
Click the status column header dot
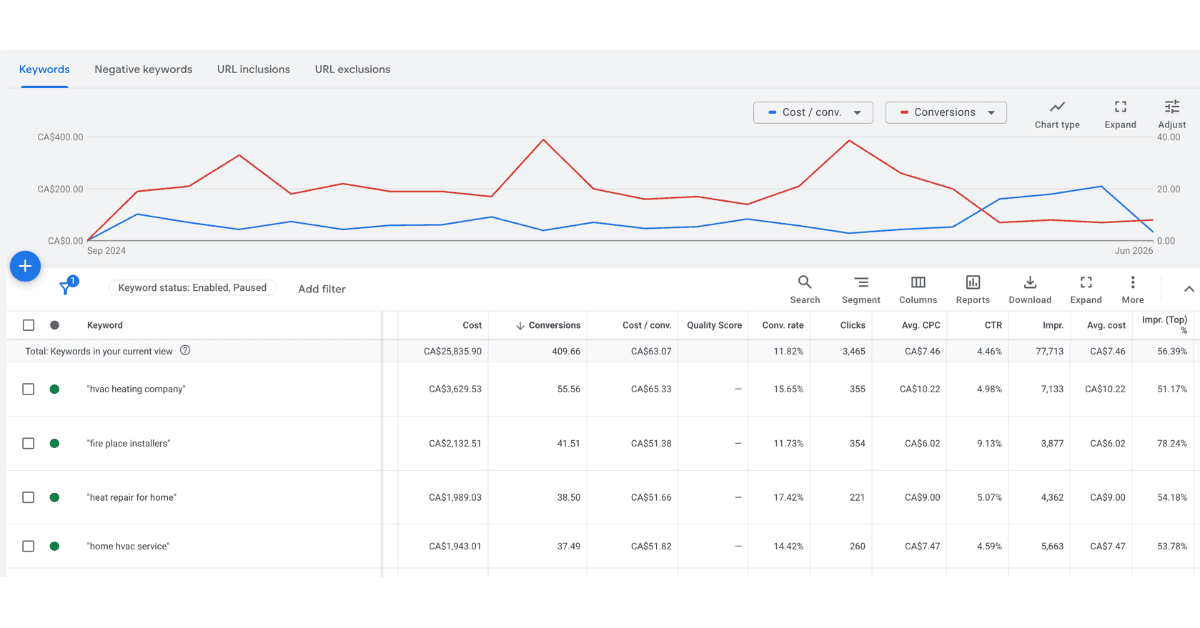(54, 325)
